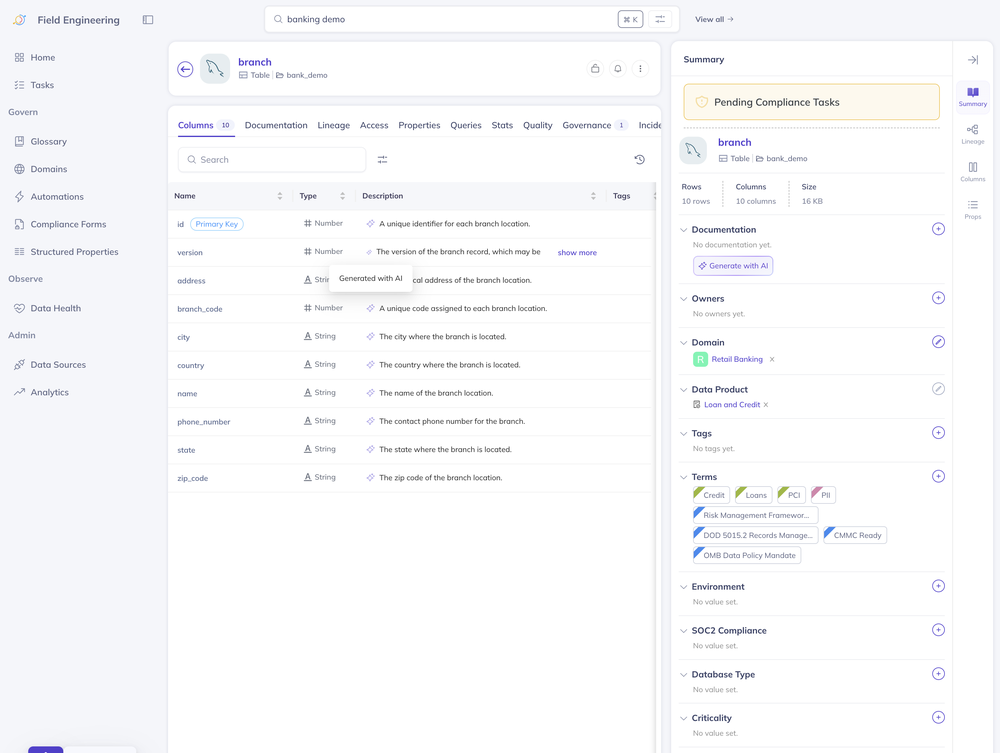Image resolution: width=1000 pixels, height=753 pixels.
Task: Collapse the Data Product section
Action: 684,390
